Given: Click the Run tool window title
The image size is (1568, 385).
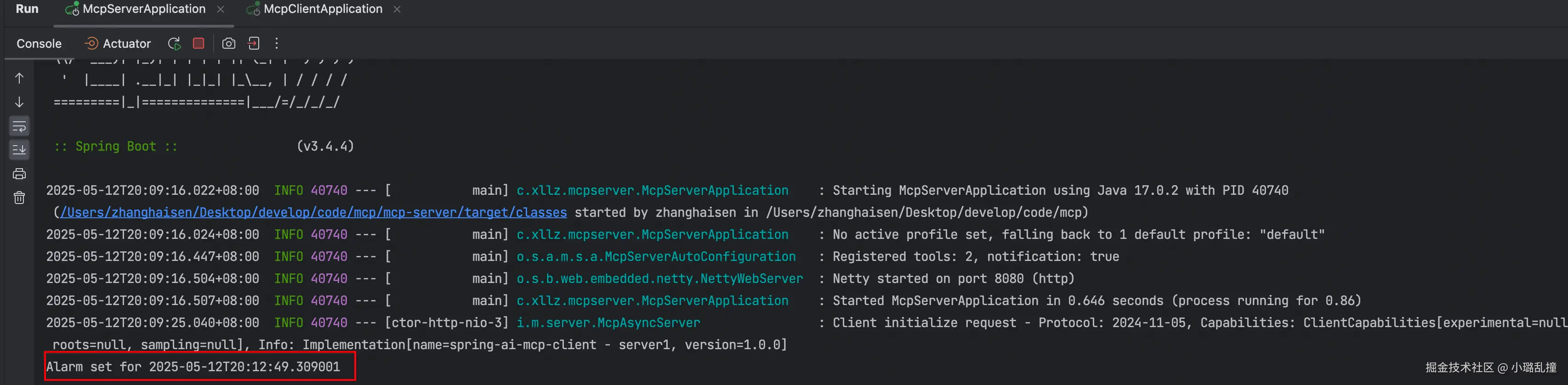Looking at the screenshot, I should point(27,9).
